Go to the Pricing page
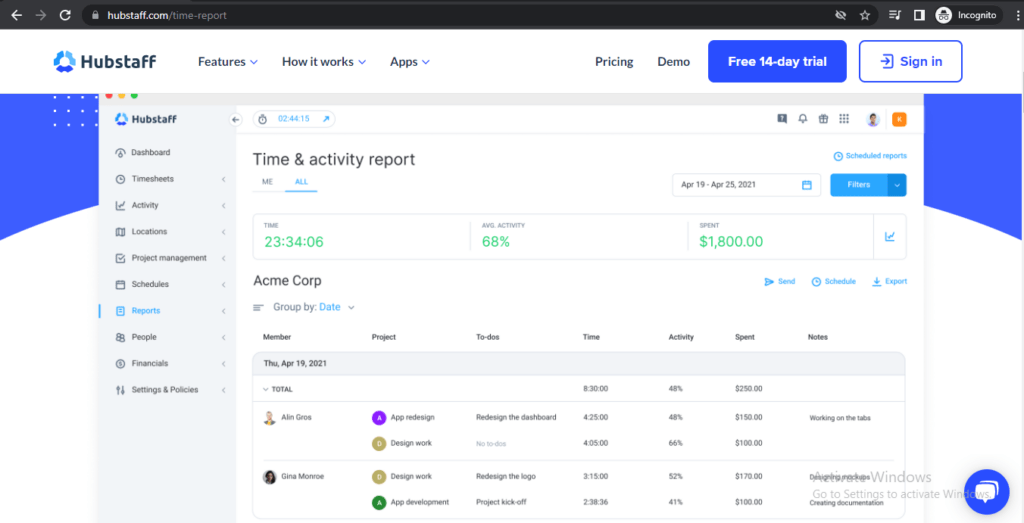The image size is (1024, 523). pos(614,62)
